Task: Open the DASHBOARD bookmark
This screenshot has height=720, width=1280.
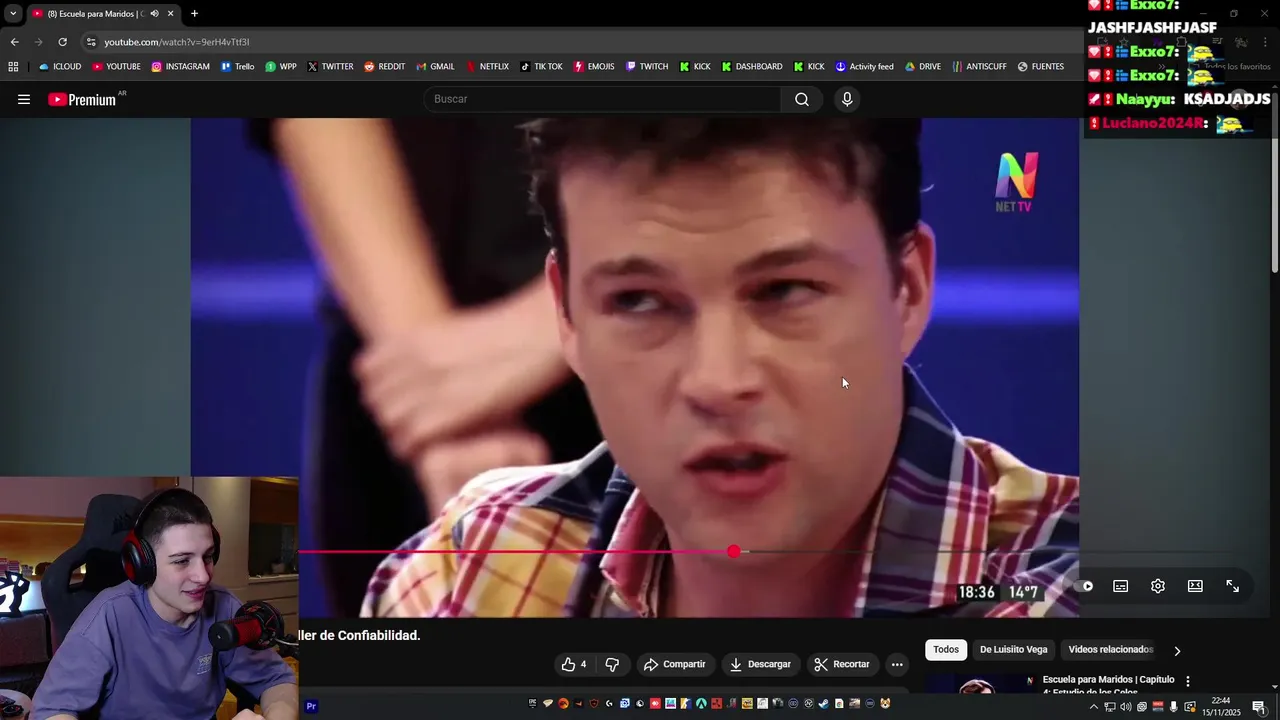Action: [x=752, y=67]
